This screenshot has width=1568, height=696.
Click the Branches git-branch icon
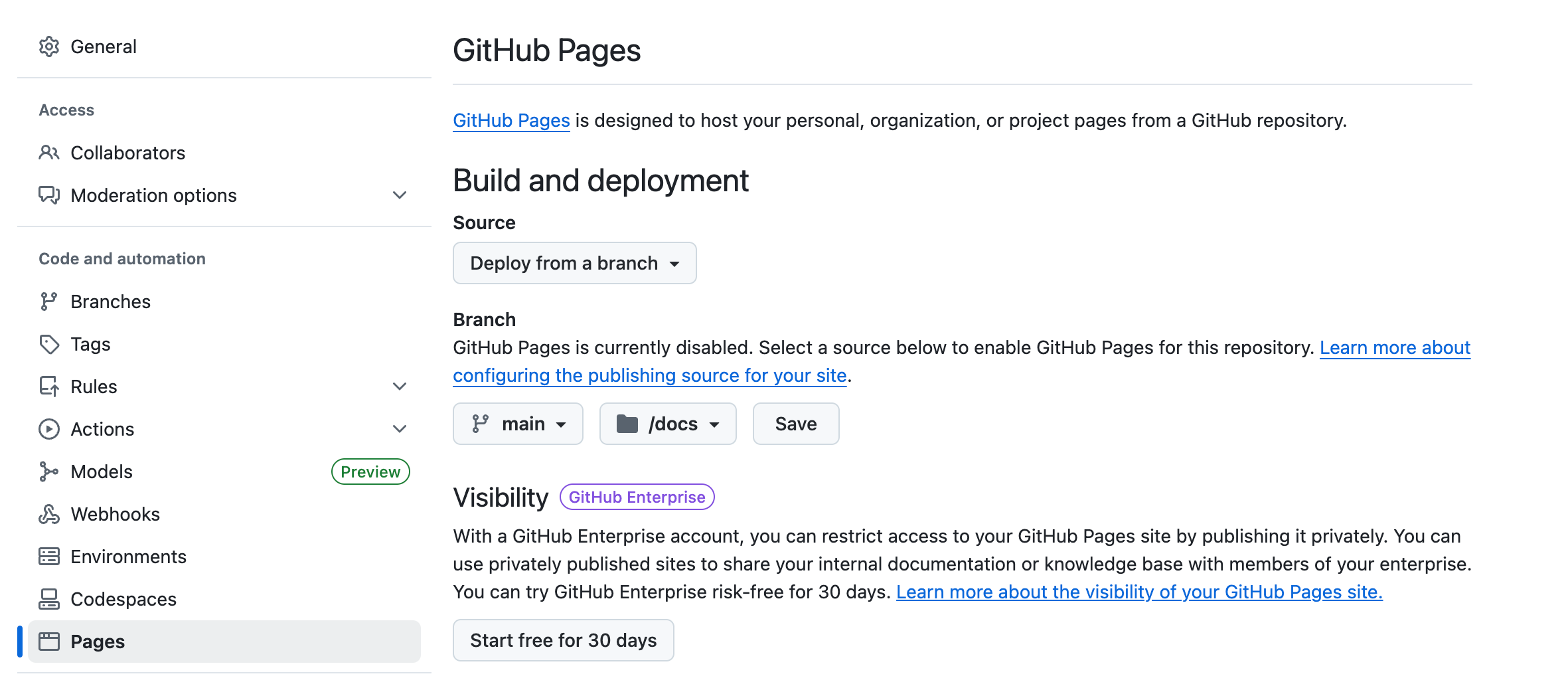(x=49, y=302)
